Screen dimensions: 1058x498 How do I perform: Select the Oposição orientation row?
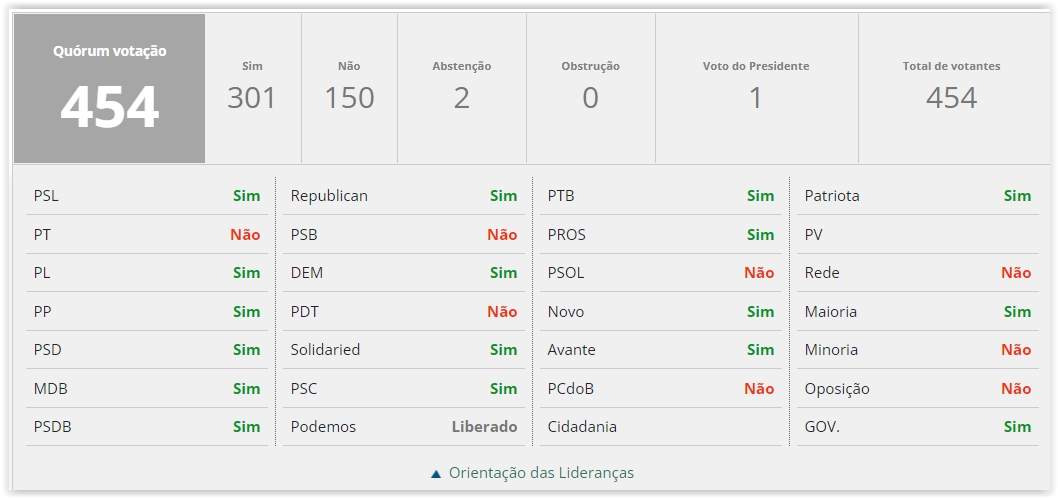coord(917,389)
